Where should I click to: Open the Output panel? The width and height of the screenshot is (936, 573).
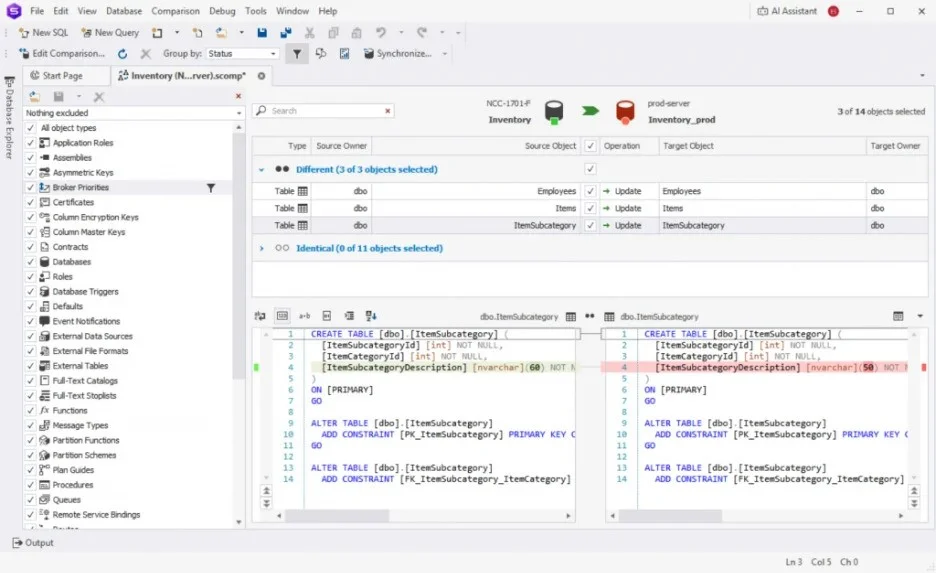tap(33, 543)
